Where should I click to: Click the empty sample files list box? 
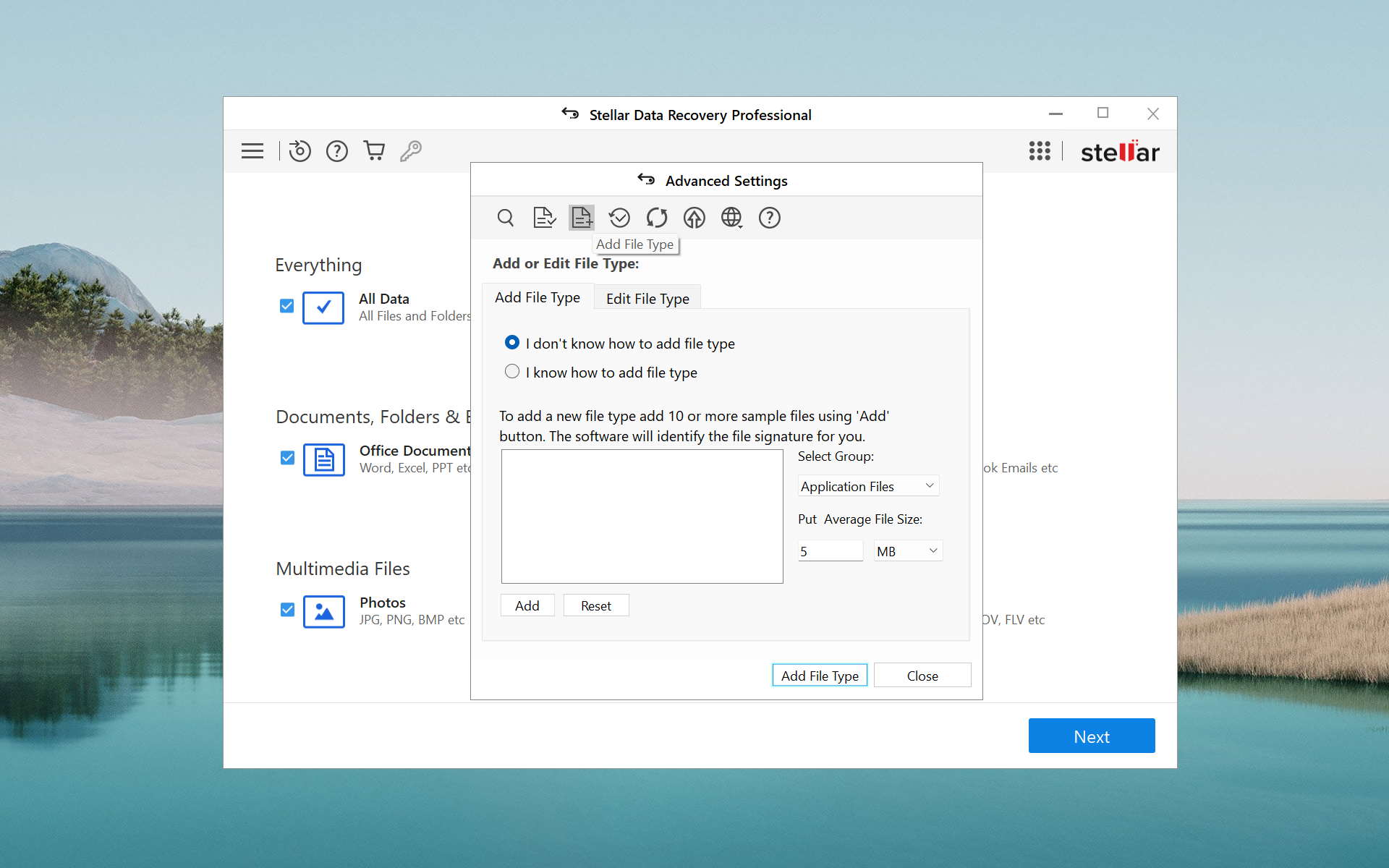[x=642, y=516]
